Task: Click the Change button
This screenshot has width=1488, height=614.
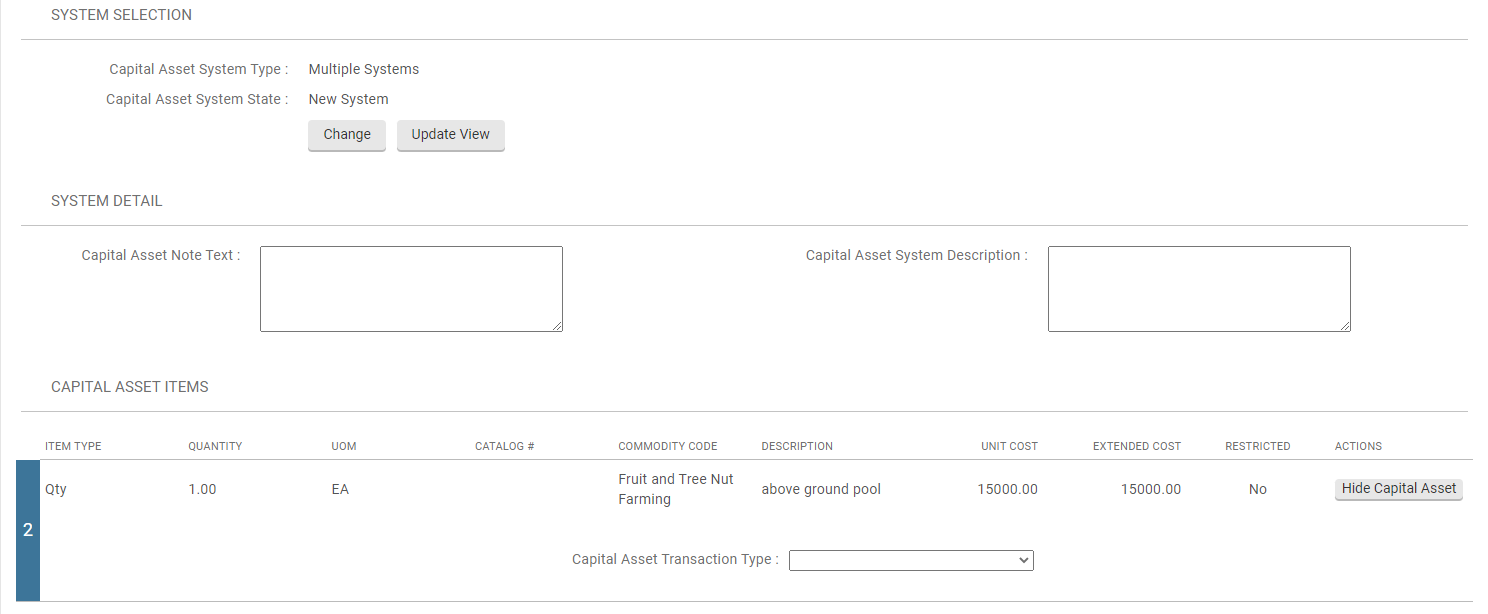Action: 346,135
